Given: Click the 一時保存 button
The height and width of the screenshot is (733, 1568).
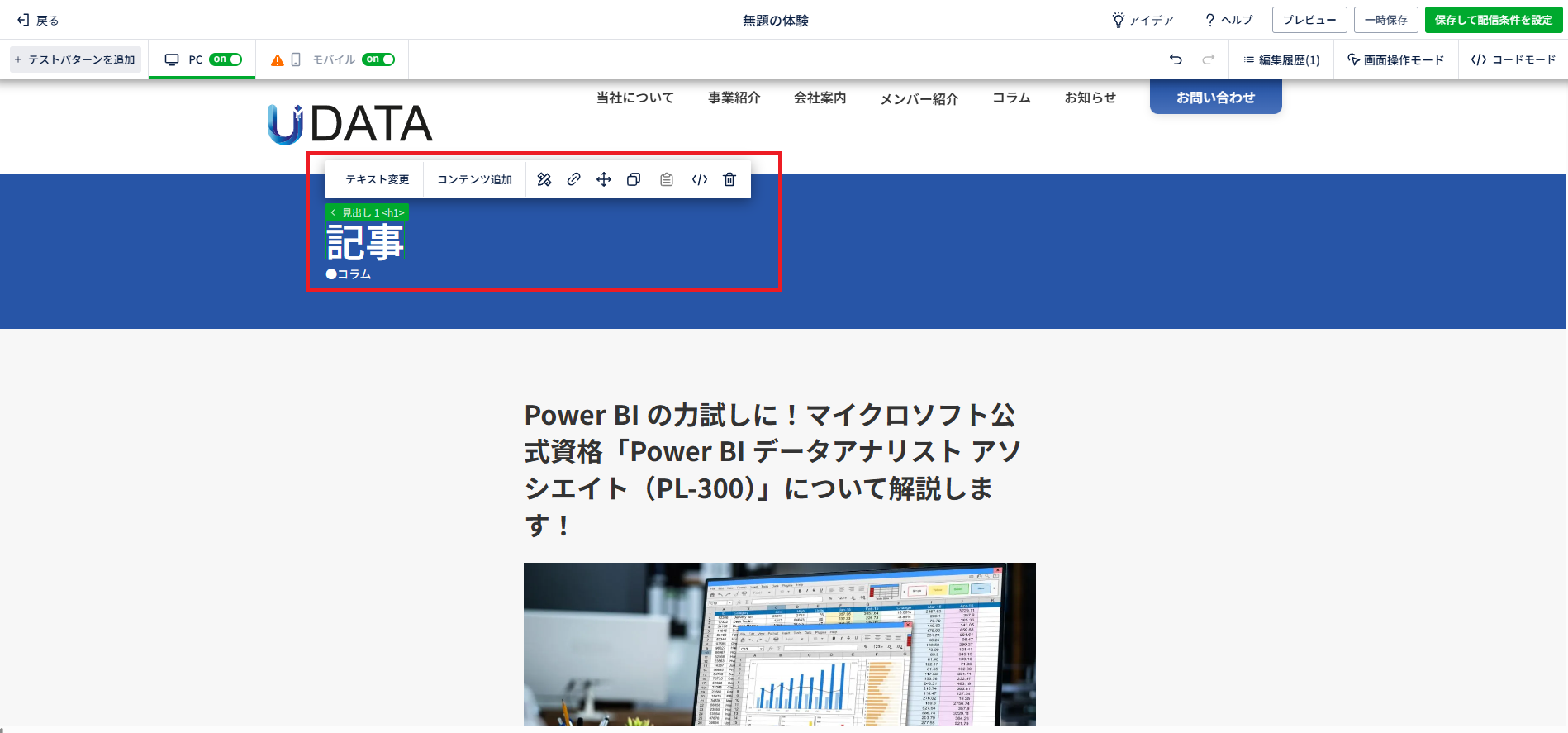Looking at the screenshot, I should (1386, 20).
